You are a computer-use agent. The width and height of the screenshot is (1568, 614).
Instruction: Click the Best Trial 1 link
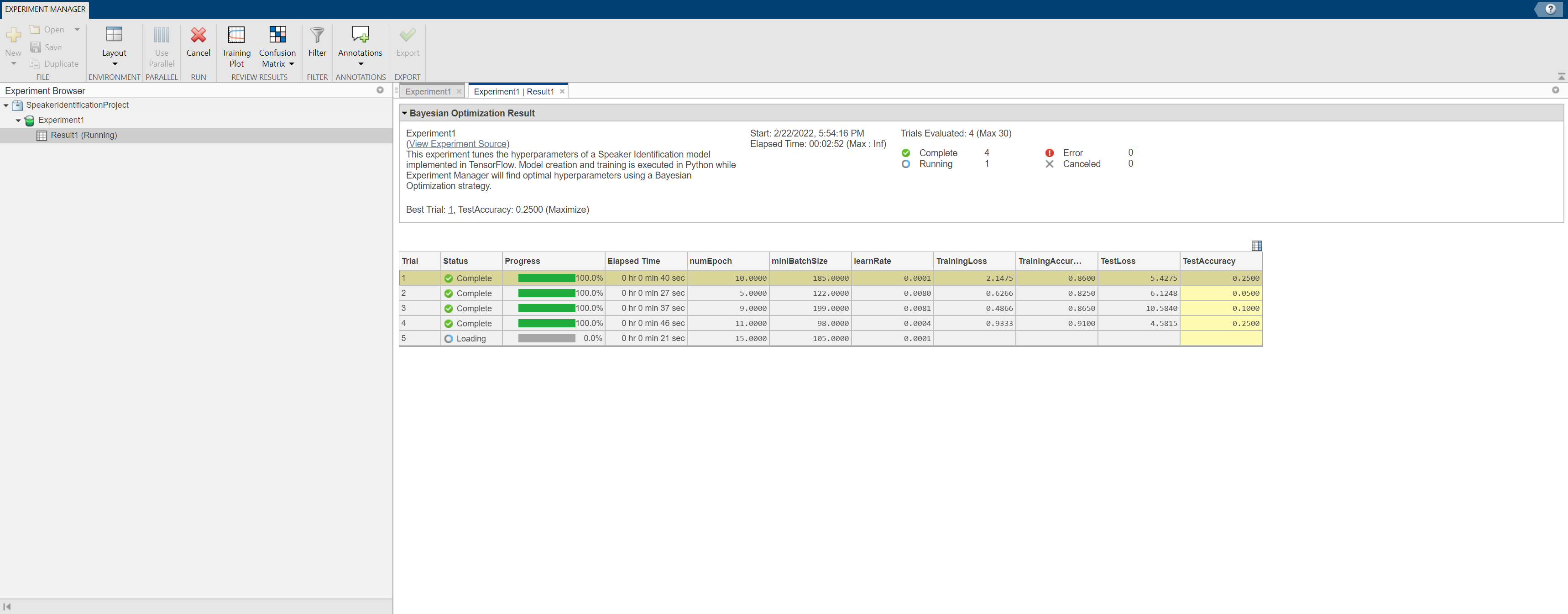click(x=450, y=210)
